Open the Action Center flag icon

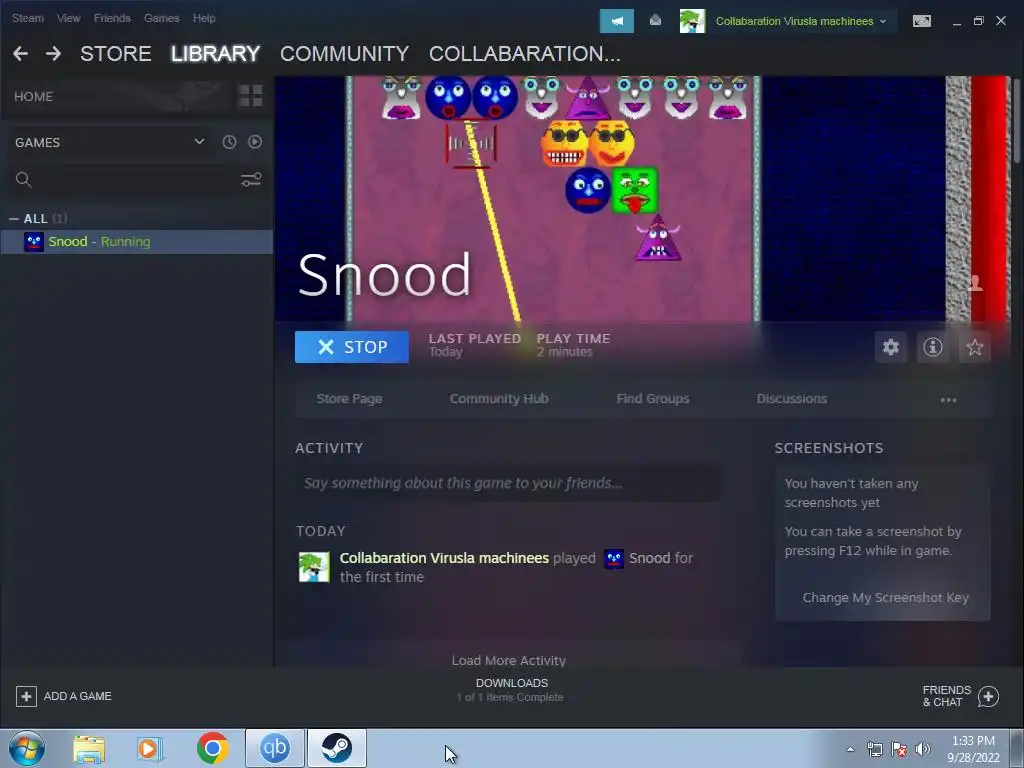[x=899, y=749]
